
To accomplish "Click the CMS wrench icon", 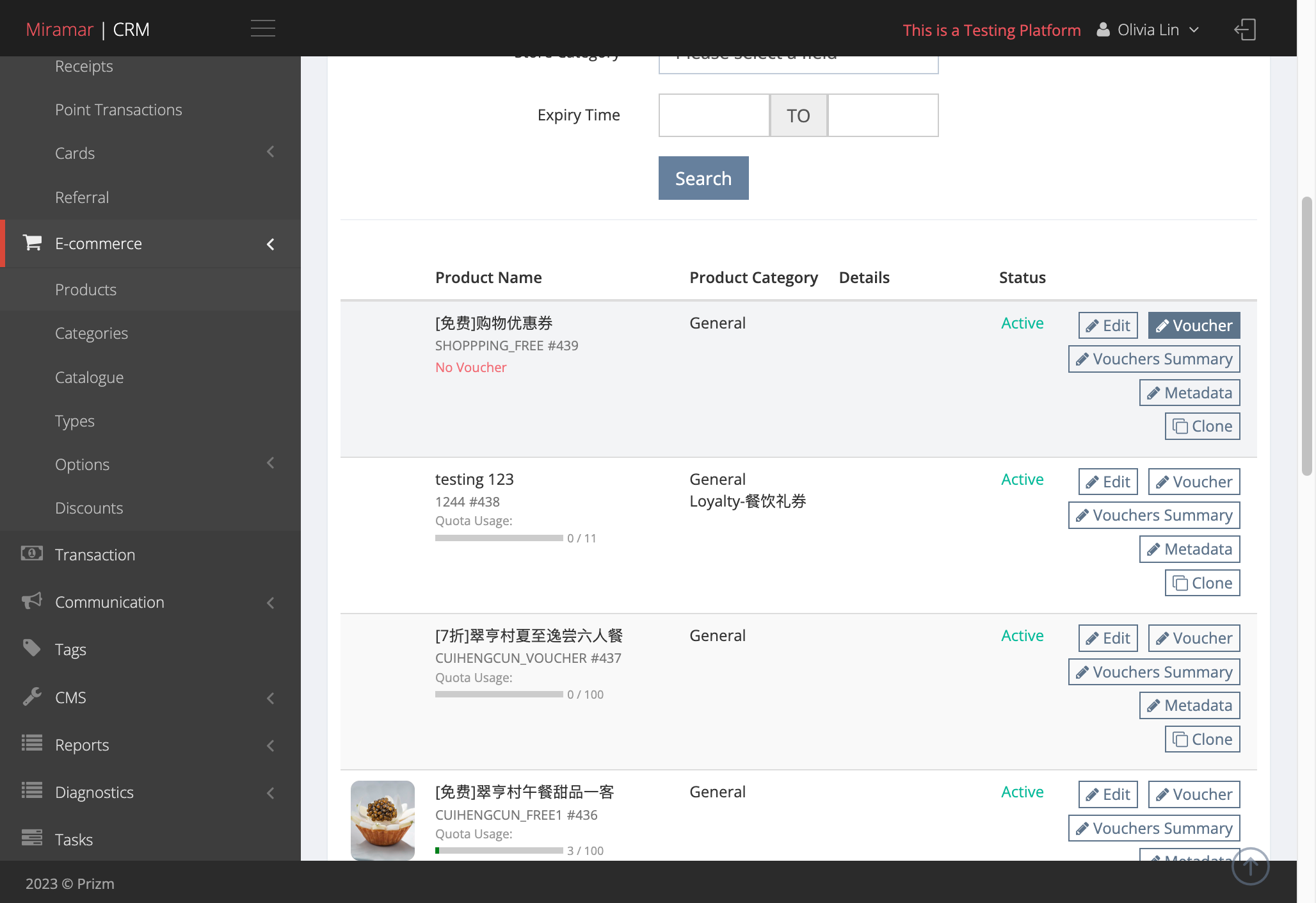I will coord(32,696).
